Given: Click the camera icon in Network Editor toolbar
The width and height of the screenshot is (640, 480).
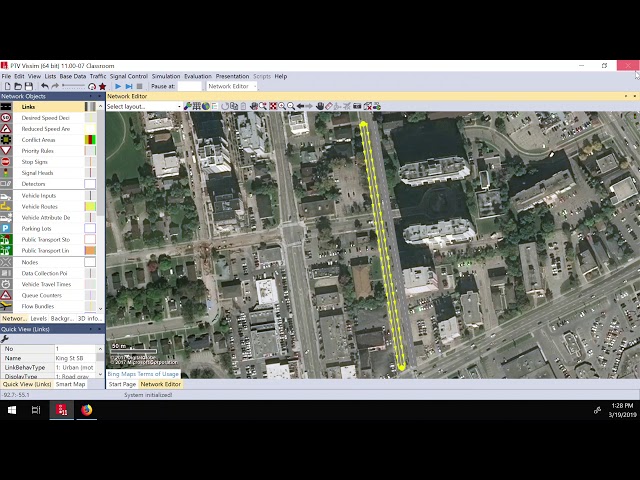Looking at the screenshot, I should [357, 106].
